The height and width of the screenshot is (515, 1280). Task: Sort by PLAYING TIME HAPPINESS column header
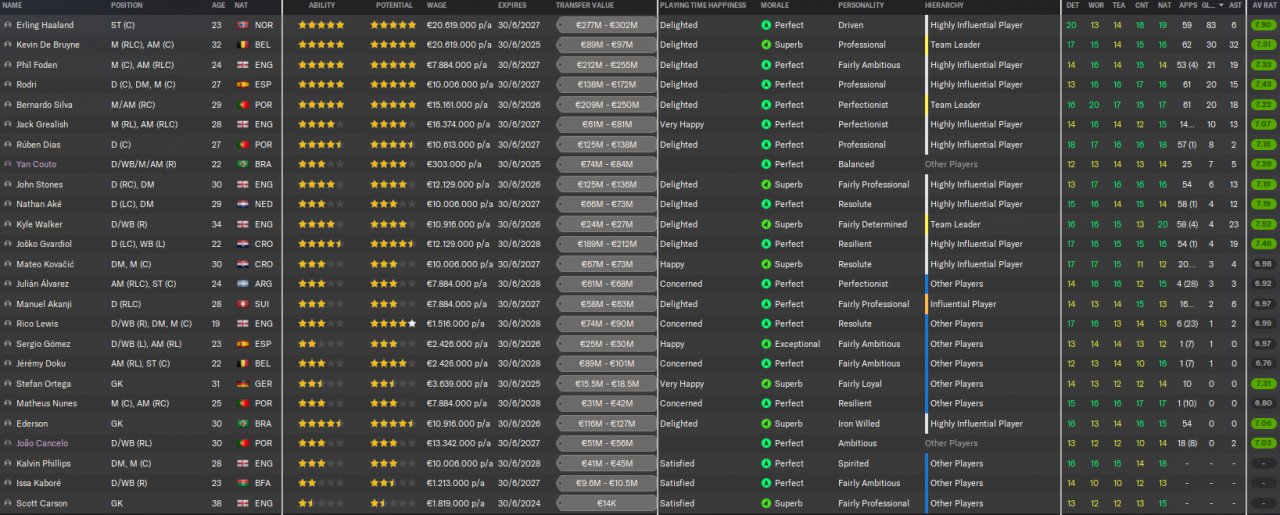point(703,6)
